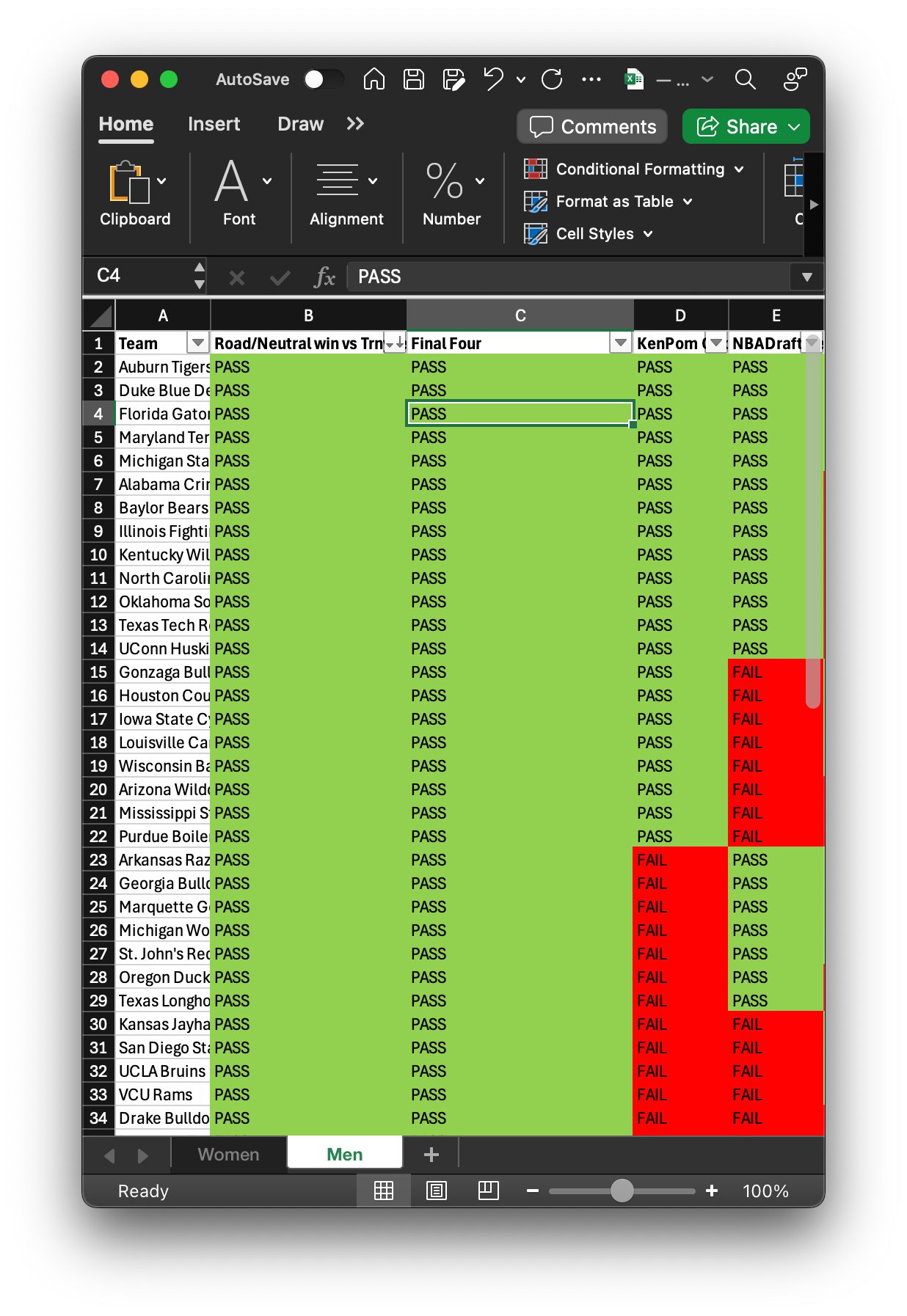Open Conditional Formatting menu

635,169
